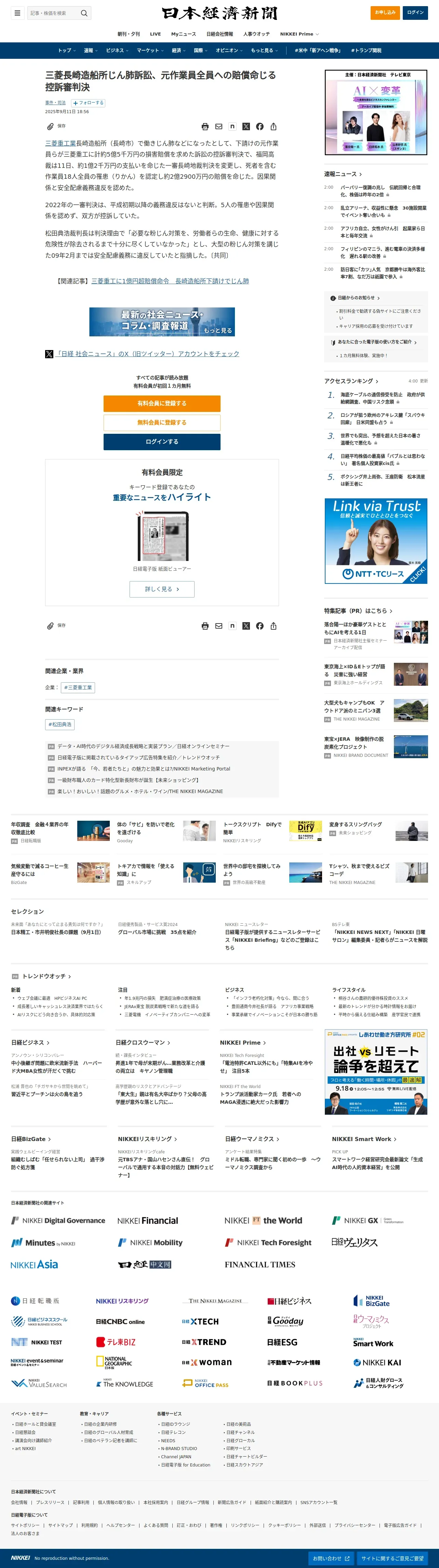439x1568 pixels.
Task: Expand the もっと見る navigation dropdown
Action: (265, 51)
